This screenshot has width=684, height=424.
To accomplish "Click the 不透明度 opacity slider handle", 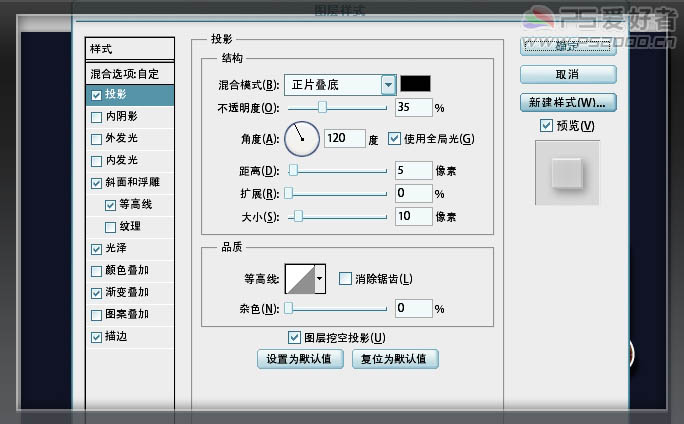I will 322,107.
